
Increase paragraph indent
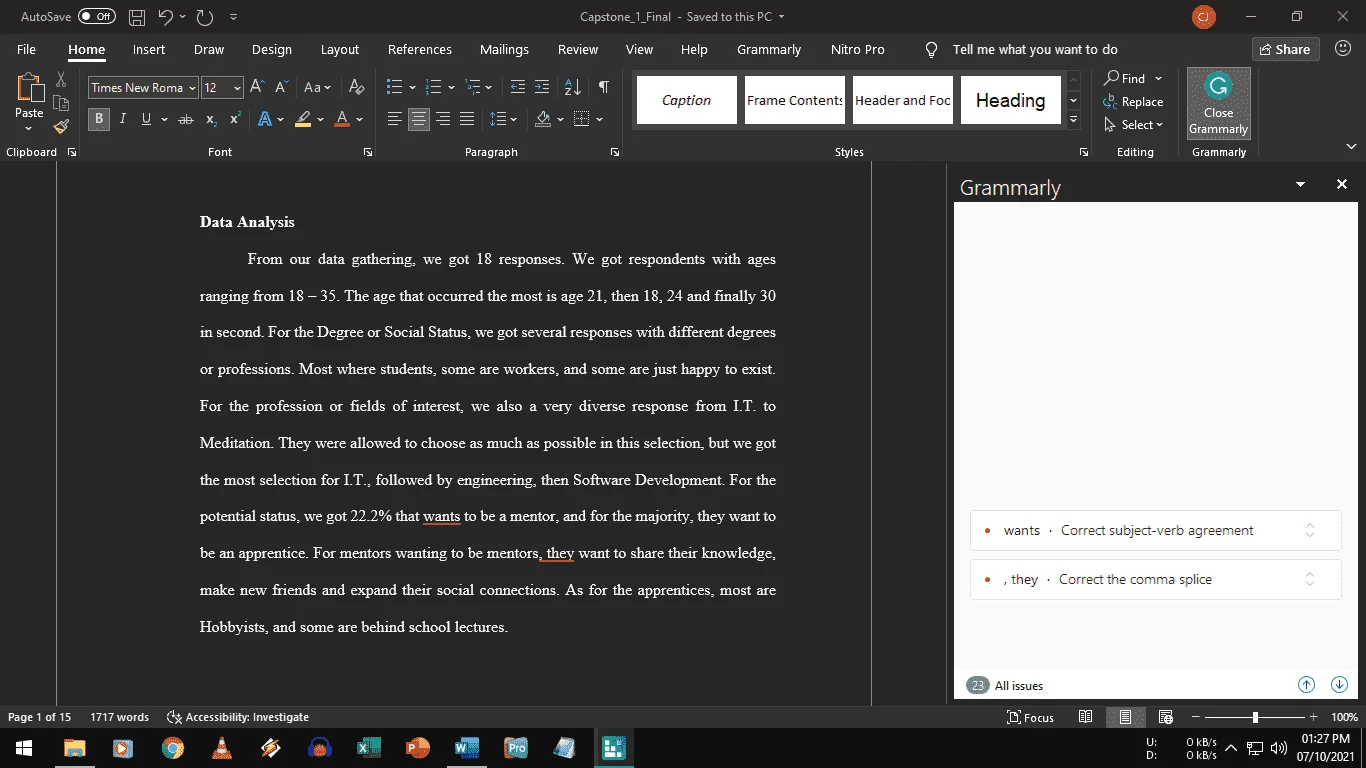(x=541, y=87)
